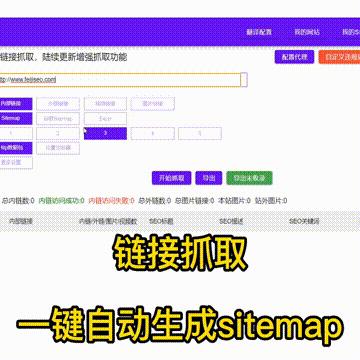360x360 pixels.
Task: Choose the Excel output option
Action: point(105,118)
